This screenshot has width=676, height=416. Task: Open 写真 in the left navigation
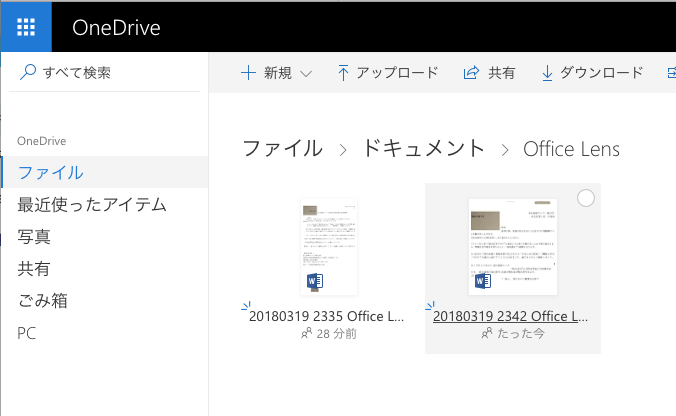pyautogui.click(x=34, y=236)
